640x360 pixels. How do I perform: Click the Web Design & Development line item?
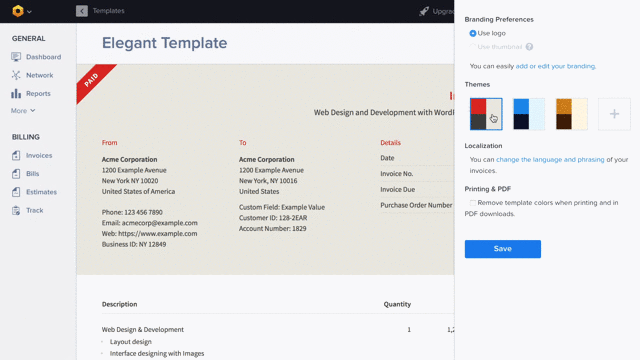click(143, 329)
